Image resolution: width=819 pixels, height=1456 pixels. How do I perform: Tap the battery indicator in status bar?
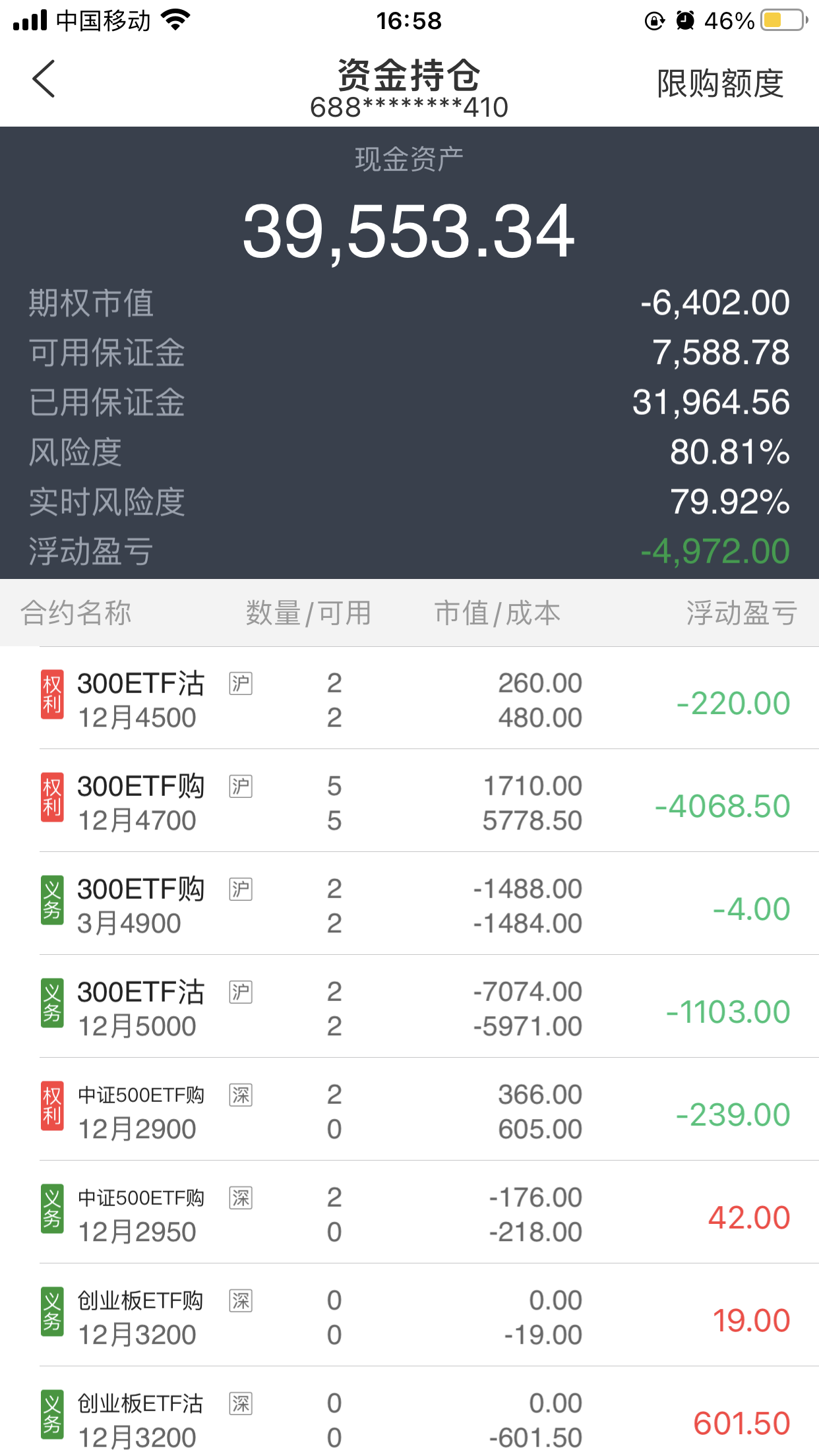(x=783, y=20)
